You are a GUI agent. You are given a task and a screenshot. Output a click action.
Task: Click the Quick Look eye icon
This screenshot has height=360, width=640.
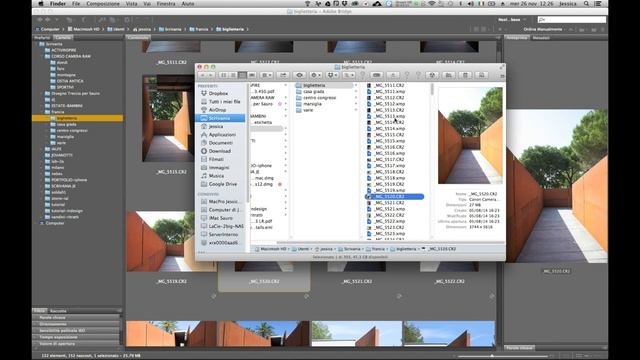300,75
